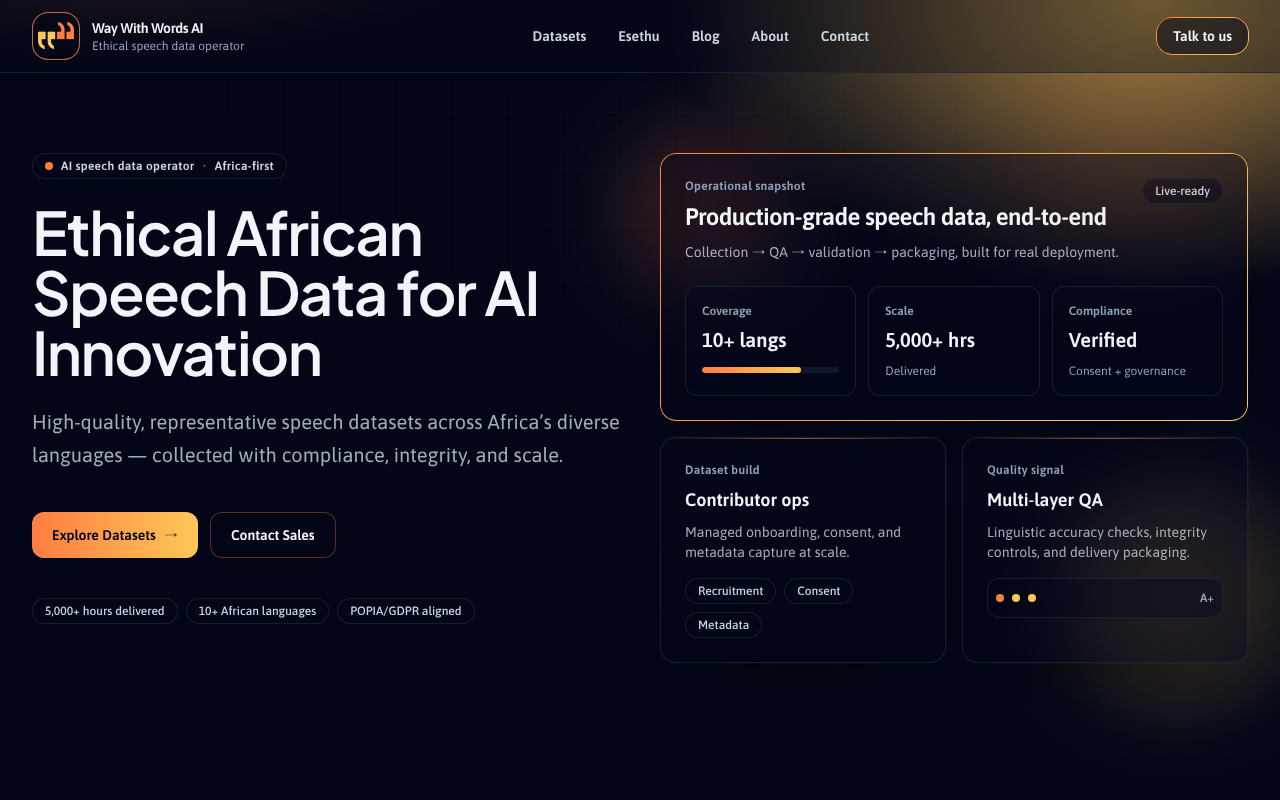This screenshot has height=800, width=1280.
Task: Open the Contact nav link
Action: coord(844,36)
